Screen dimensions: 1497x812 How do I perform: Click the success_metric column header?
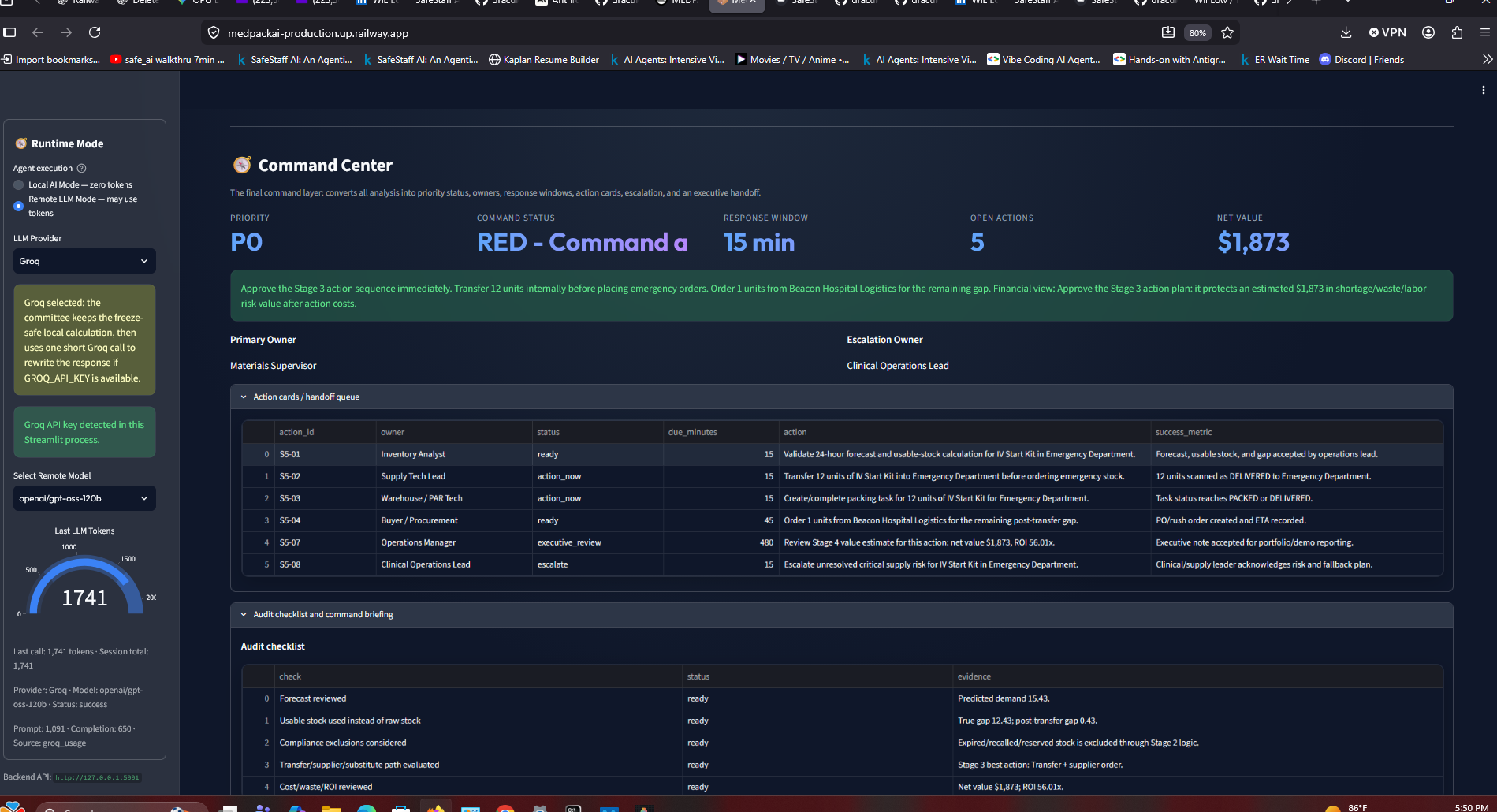[1296, 432]
